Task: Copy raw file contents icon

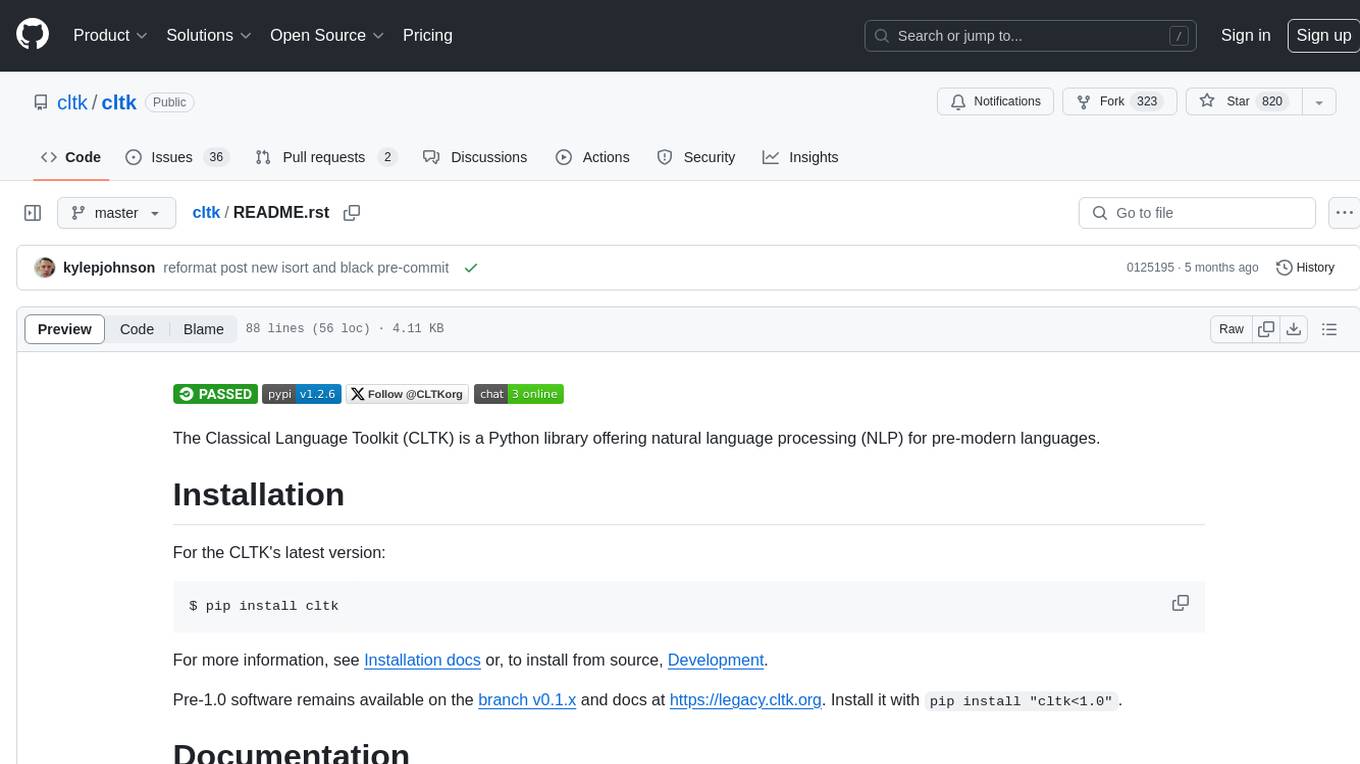Action: pos(1266,329)
